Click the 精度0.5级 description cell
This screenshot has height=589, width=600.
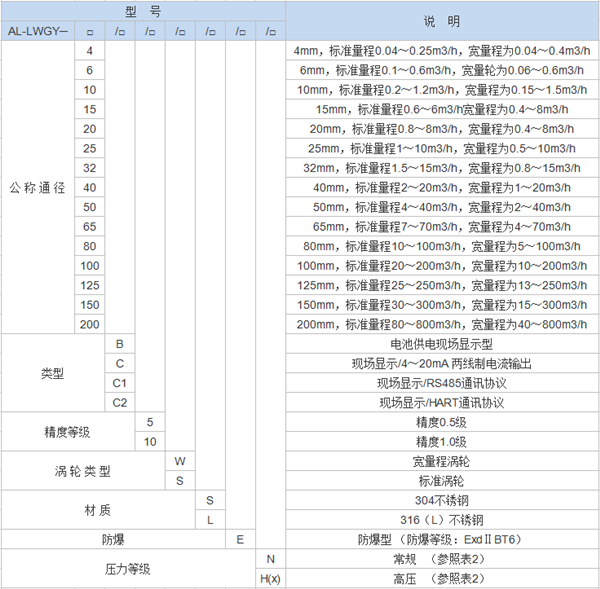coord(441,422)
